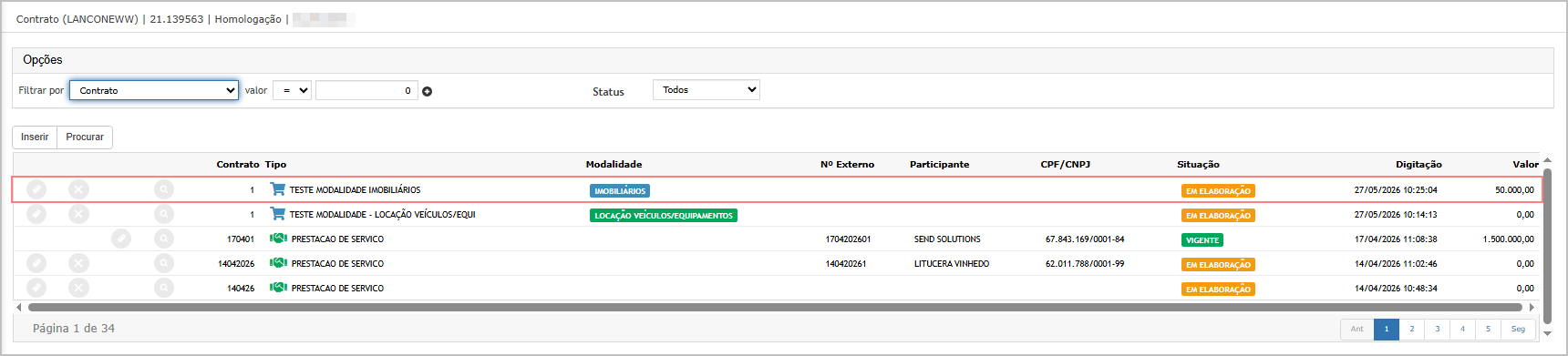Go to pagination page 3
The width and height of the screenshot is (1568, 356).
[x=1437, y=329]
